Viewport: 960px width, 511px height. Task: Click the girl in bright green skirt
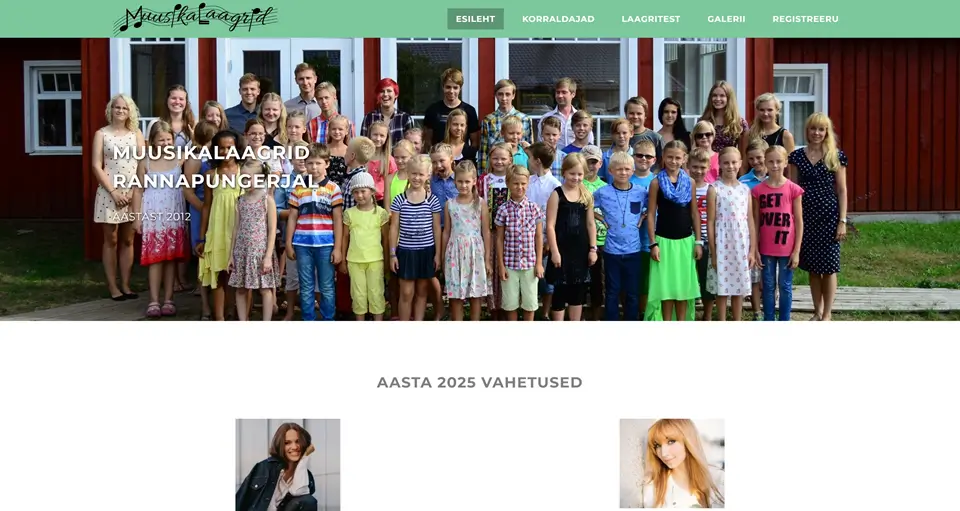[x=673, y=233]
